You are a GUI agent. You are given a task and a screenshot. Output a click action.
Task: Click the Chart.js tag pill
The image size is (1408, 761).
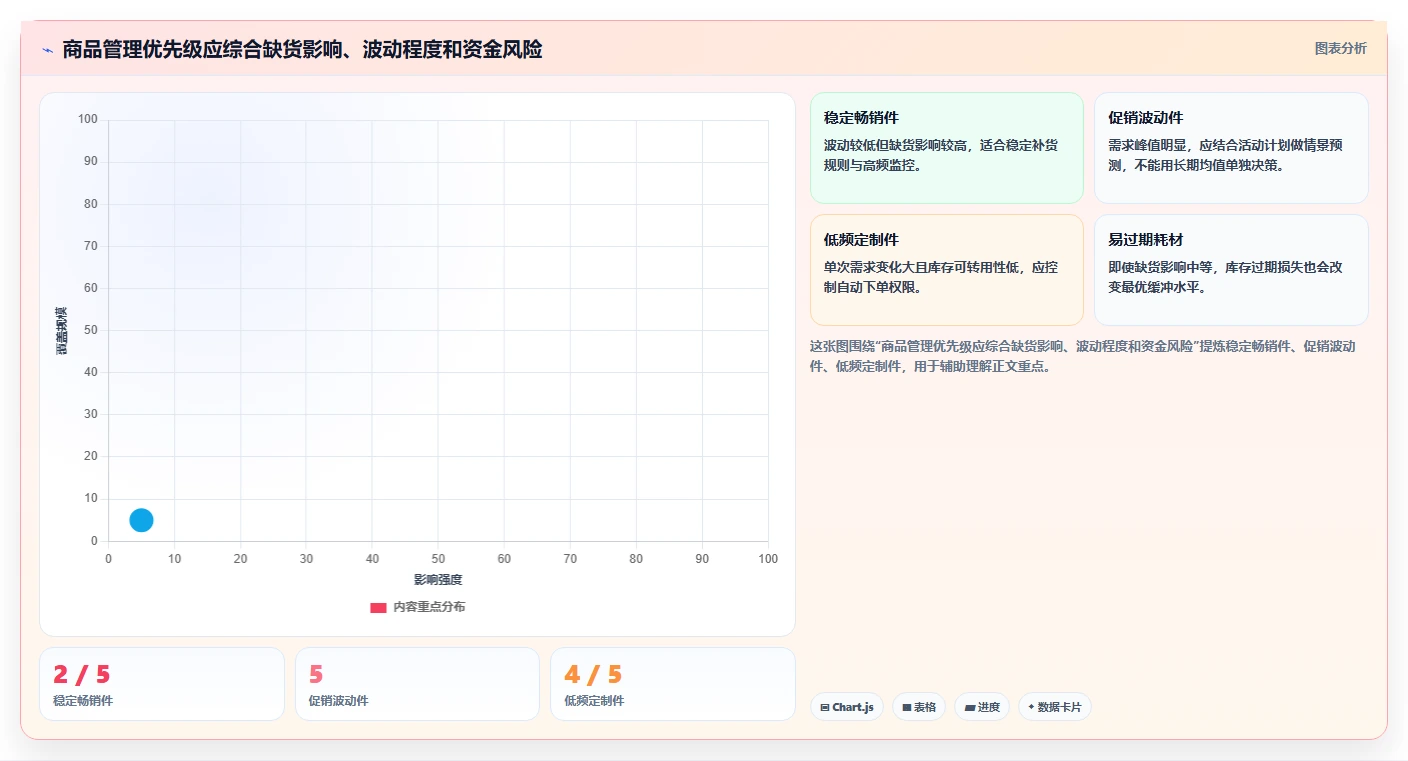pyautogui.click(x=847, y=707)
